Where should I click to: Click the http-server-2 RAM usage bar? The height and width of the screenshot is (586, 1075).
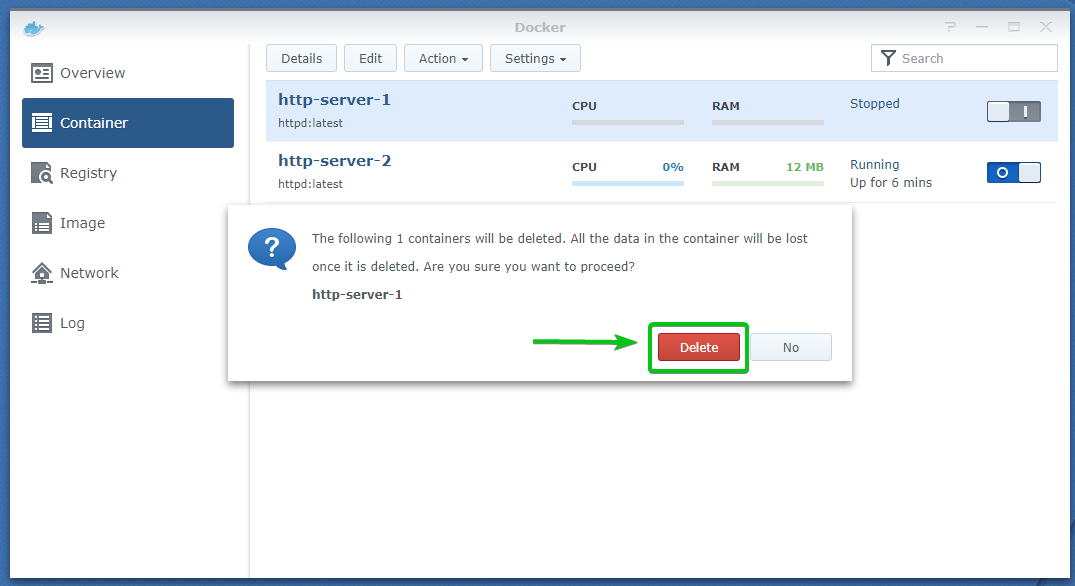[x=768, y=183]
